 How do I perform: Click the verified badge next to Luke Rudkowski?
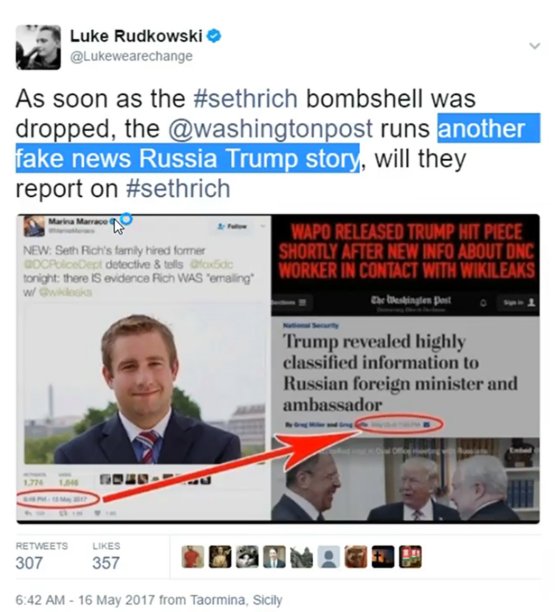pos(214,36)
